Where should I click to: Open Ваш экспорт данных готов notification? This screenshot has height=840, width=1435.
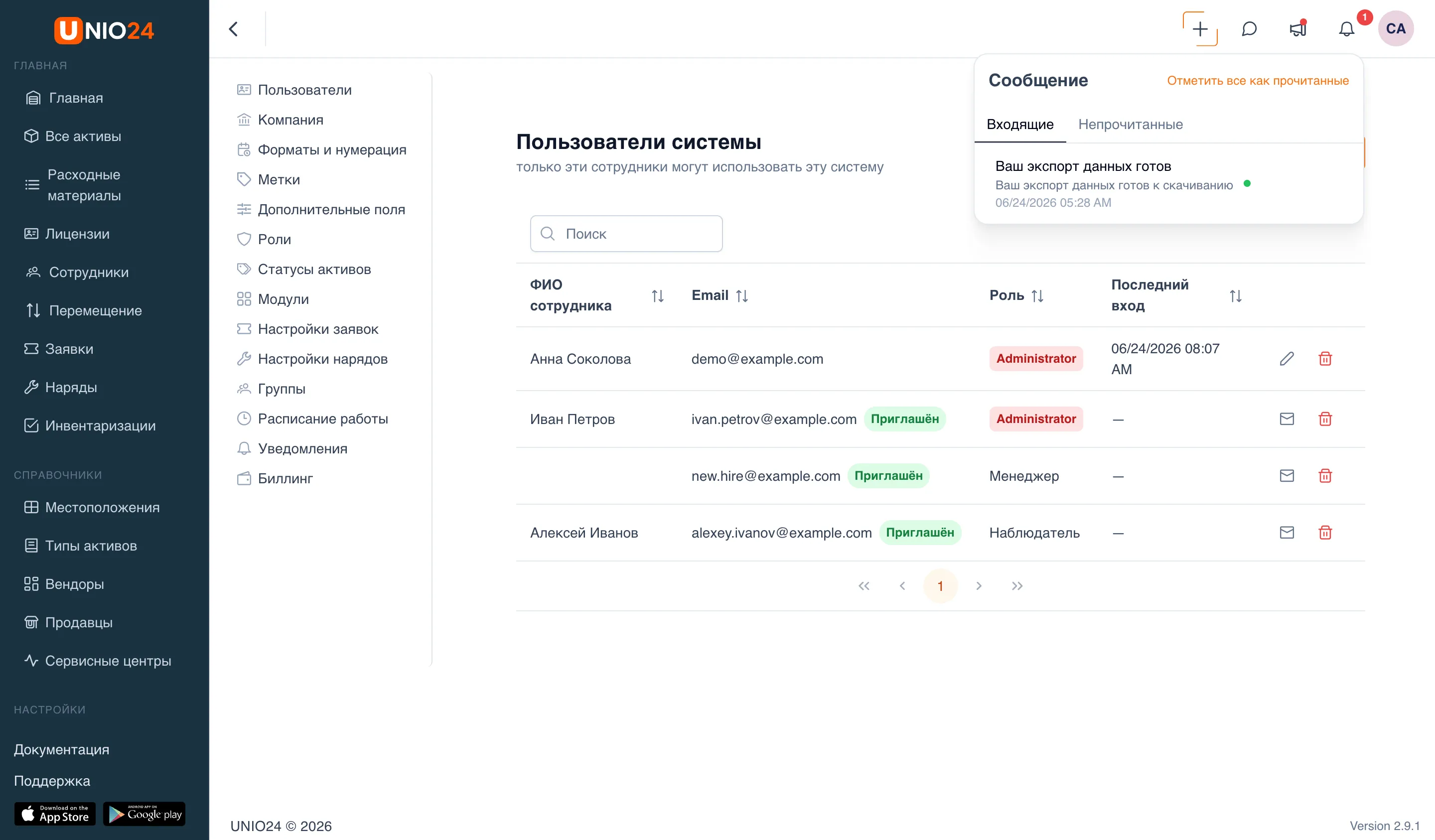coord(1168,184)
